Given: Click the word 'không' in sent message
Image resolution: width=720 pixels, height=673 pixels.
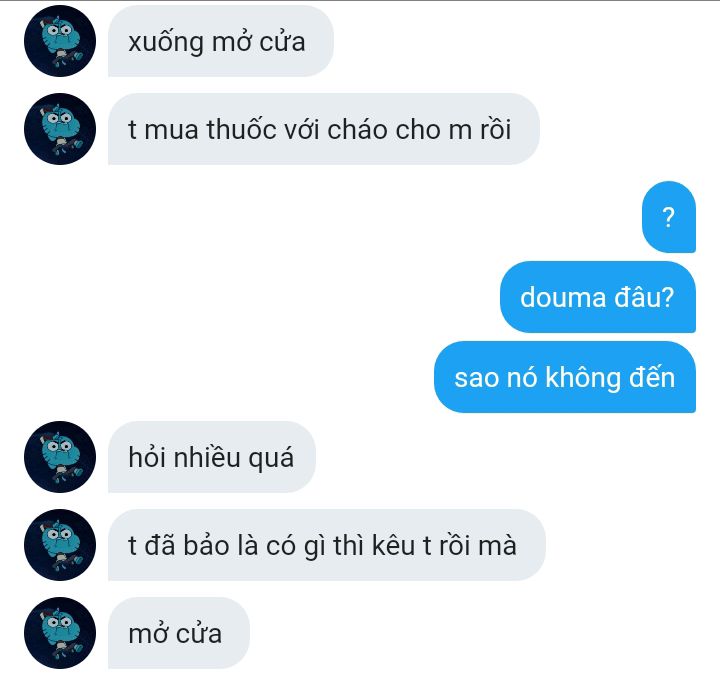Looking at the screenshot, I should point(583,378).
